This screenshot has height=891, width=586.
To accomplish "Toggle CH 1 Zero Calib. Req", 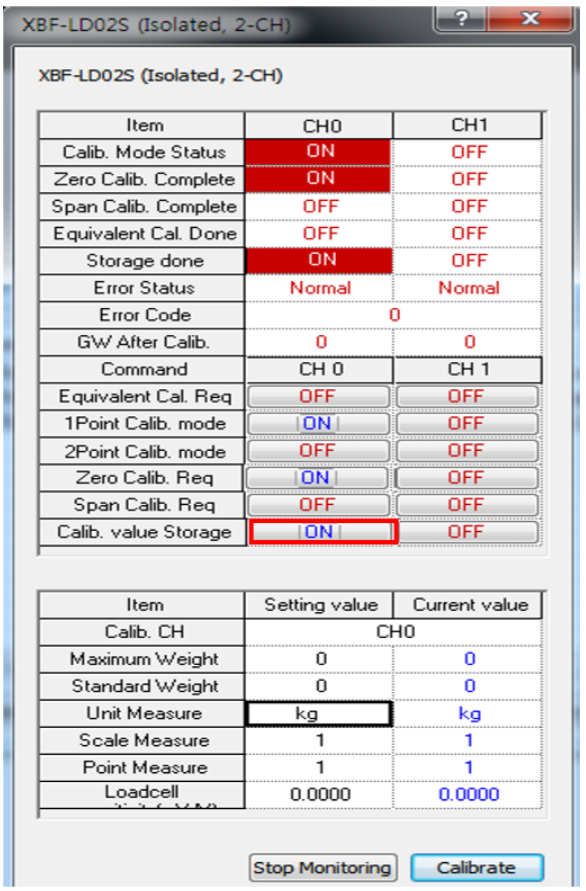I will (467, 478).
